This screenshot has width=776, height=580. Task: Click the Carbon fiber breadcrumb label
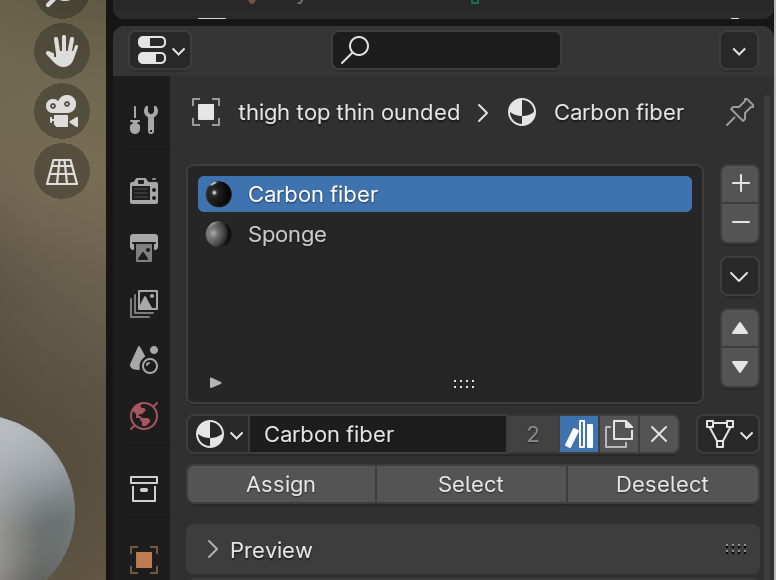pyautogui.click(x=619, y=112)
